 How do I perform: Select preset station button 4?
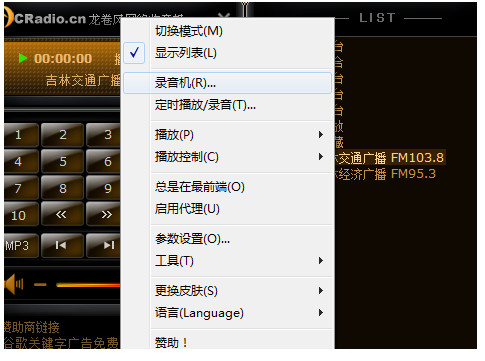(x=21, y=162)
